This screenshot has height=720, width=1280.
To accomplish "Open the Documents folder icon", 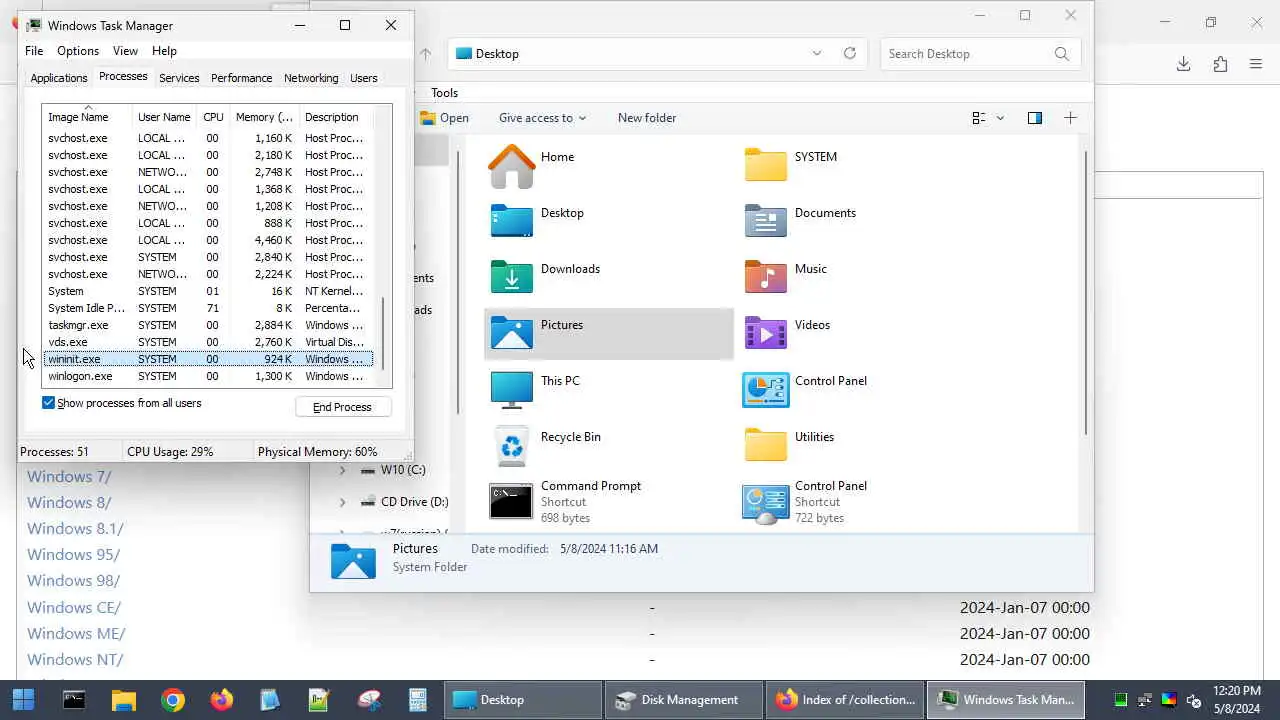I will tap(765, 222).
